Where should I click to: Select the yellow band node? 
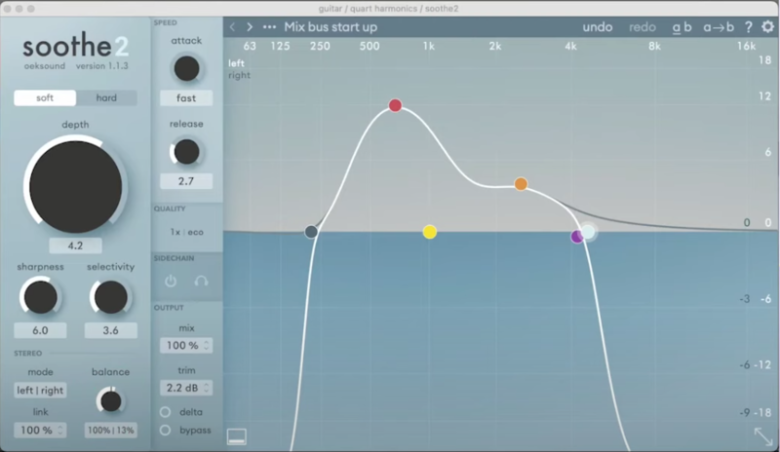(430, 232)
